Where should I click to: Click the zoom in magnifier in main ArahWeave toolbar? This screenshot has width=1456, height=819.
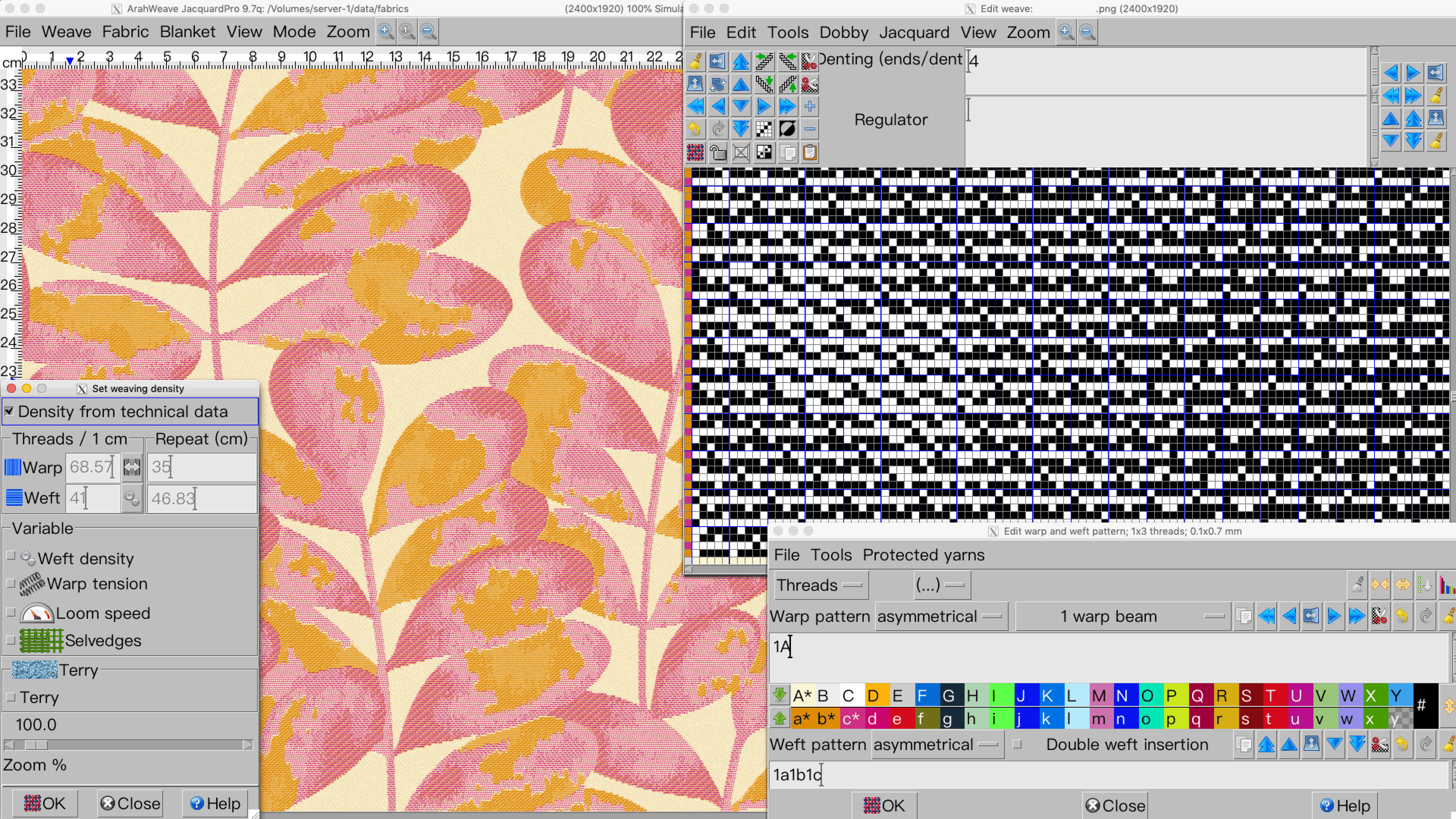tap(386, 31)
